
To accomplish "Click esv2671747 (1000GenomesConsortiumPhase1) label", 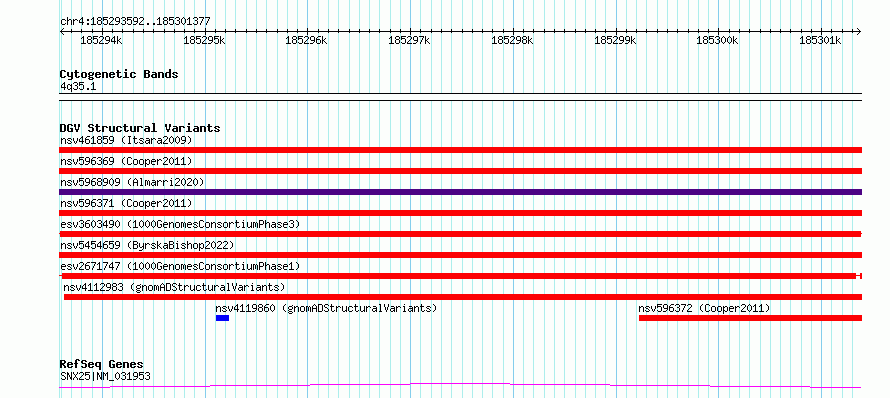I will click(179, 266).
